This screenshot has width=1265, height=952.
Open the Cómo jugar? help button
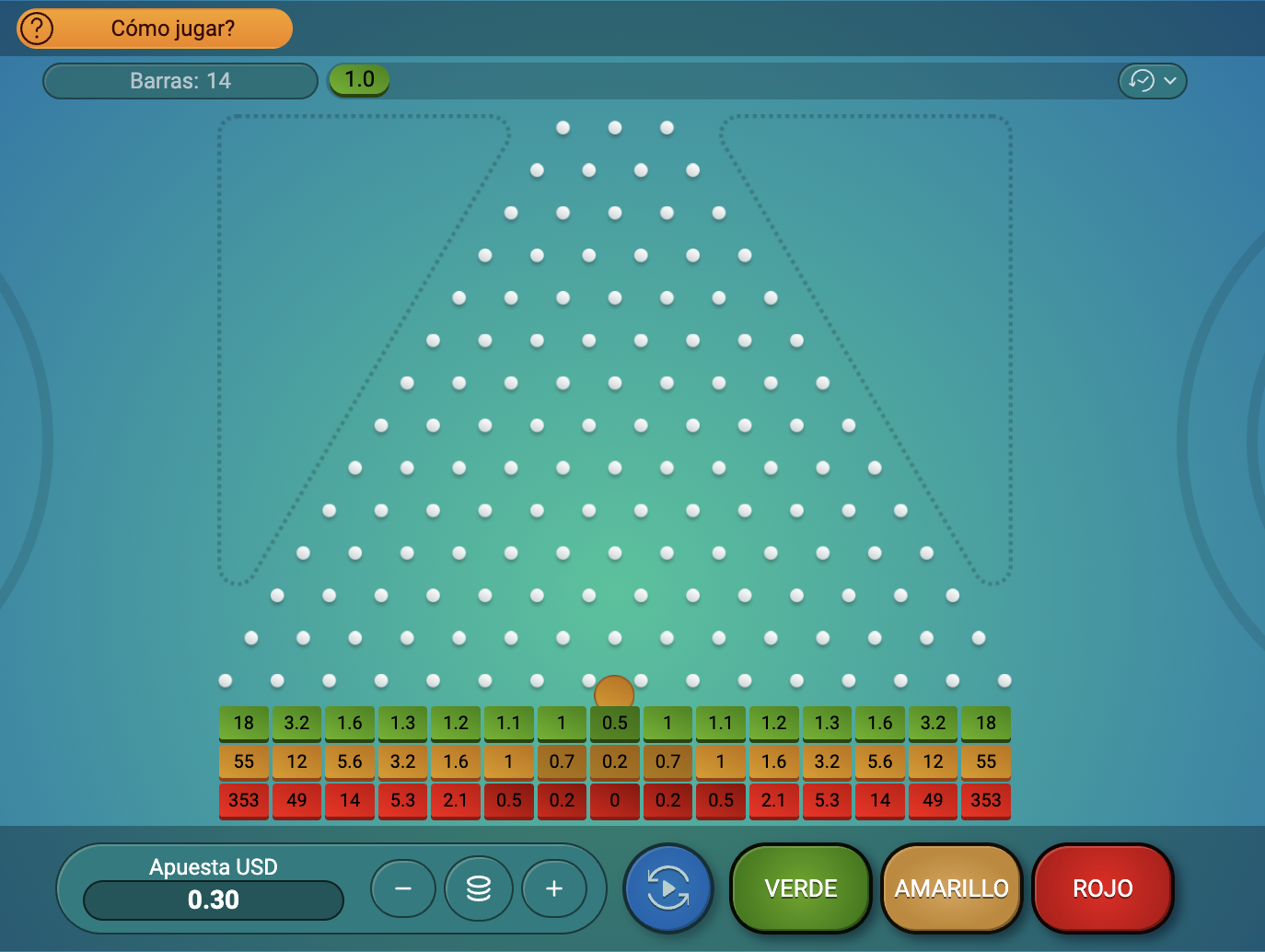(x=155, y=29)
